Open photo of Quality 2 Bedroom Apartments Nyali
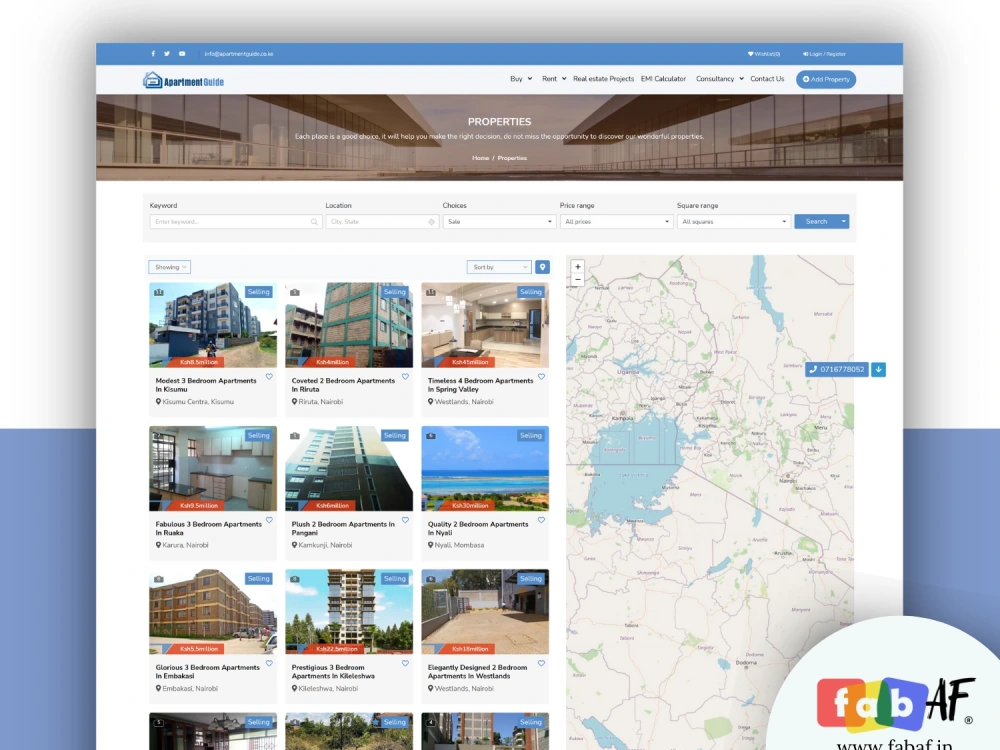The height and width of the screenshot is (750, 1000). pos(485,468)
